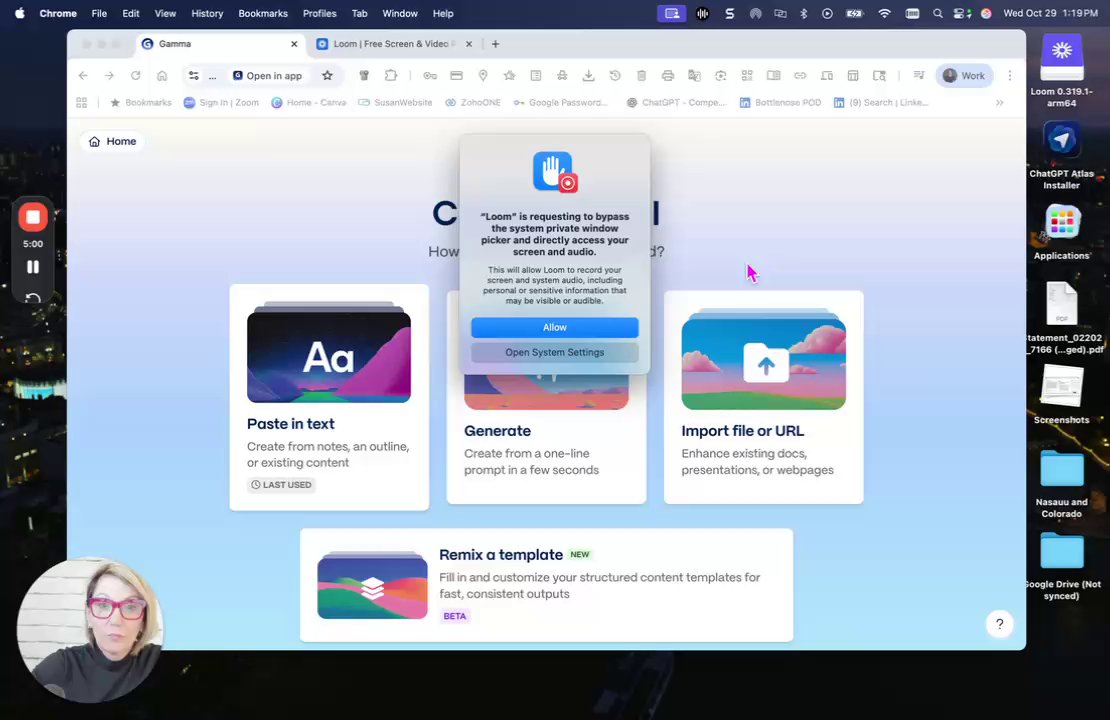Open the Chrome menu in menu bar
The height and width of the screenshot is (720, 1110).
pyautogui.click(x=58, y=13)
